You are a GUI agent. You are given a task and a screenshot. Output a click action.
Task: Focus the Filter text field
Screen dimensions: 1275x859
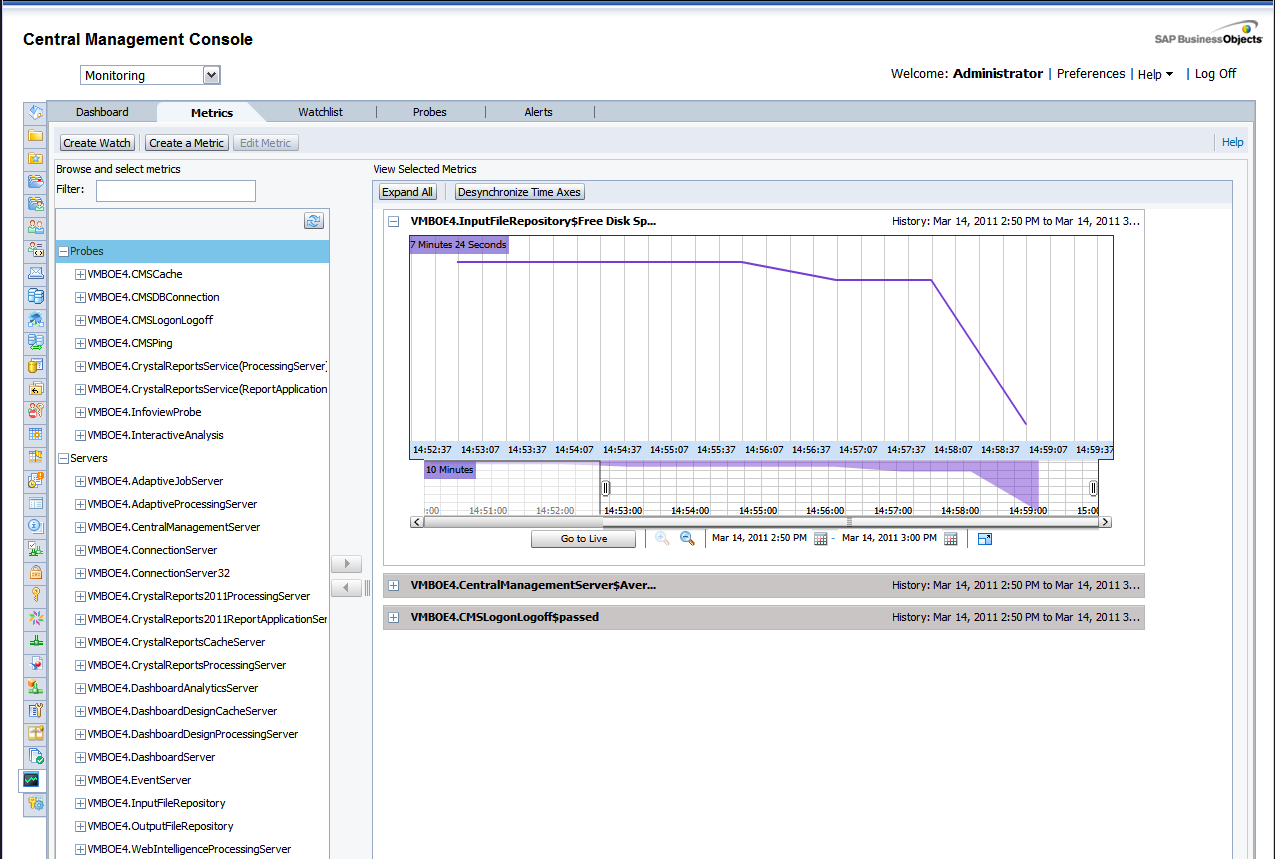(x=176, y=191)
